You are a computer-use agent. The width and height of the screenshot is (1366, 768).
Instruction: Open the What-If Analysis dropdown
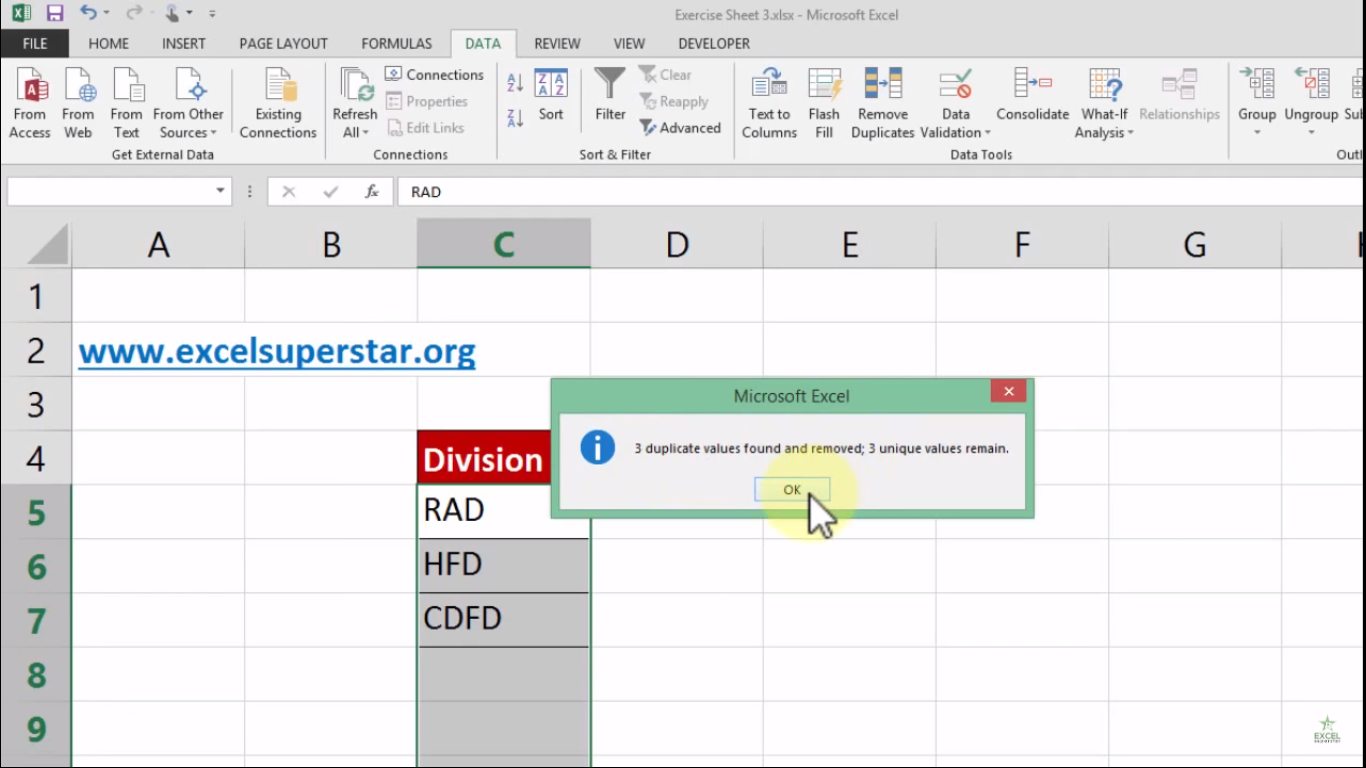coord(1104,103)
